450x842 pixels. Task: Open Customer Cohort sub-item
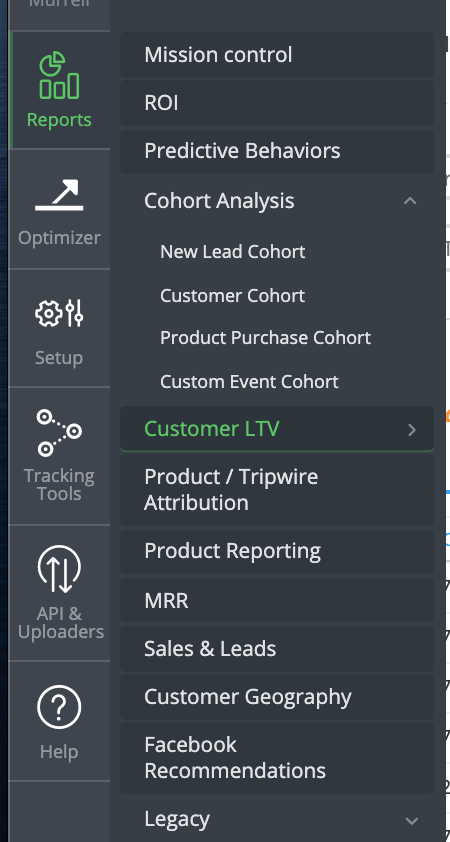[x=233, y=295]
